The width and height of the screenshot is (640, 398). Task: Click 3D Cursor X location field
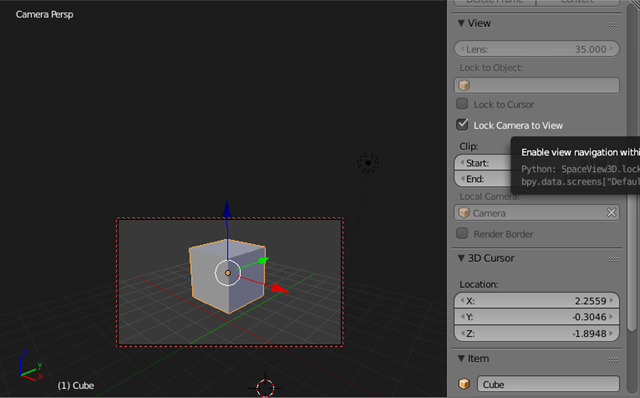(537, 301)
